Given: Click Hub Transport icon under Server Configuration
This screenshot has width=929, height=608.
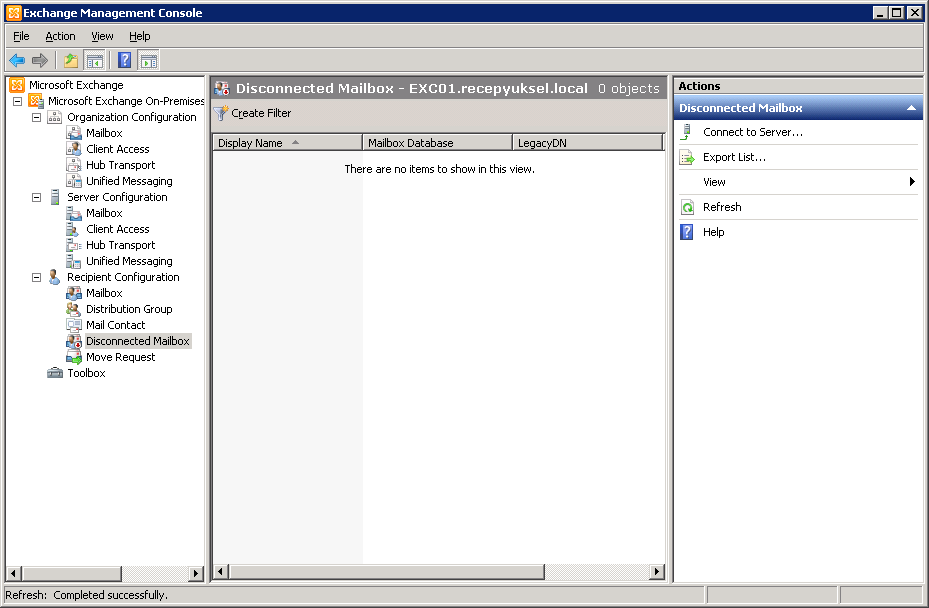Looking at the screenshot, I should pos(73,245).
